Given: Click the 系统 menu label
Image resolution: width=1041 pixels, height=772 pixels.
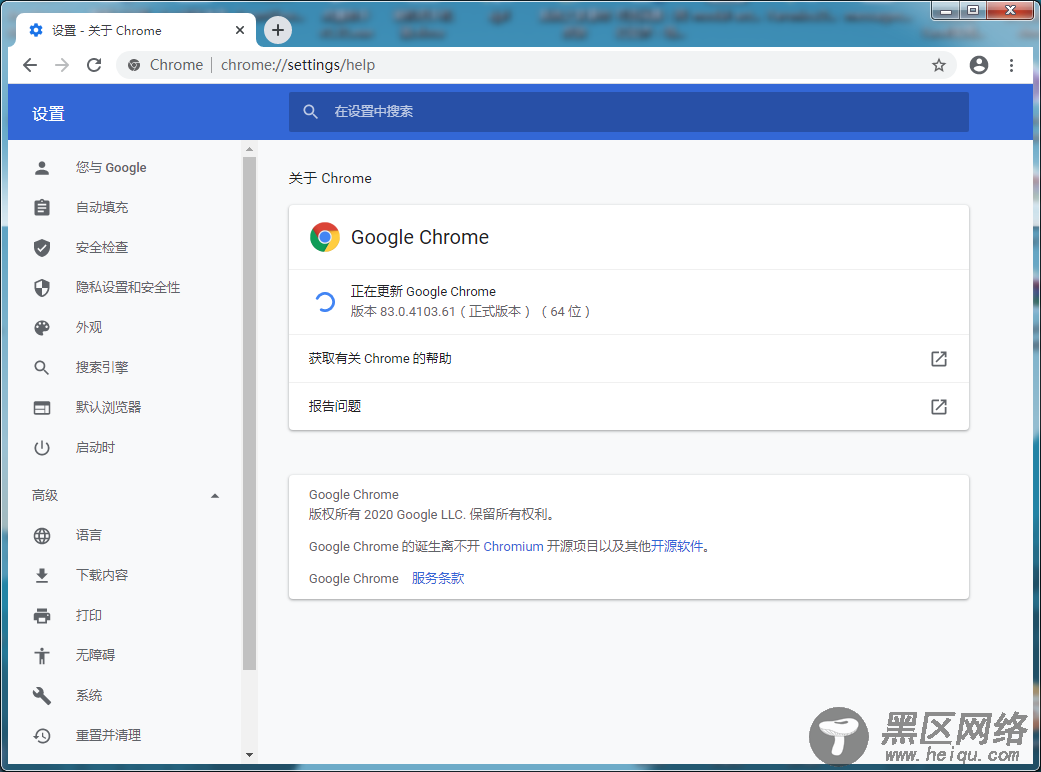Looking at the screenshot, I should (88, 696).
